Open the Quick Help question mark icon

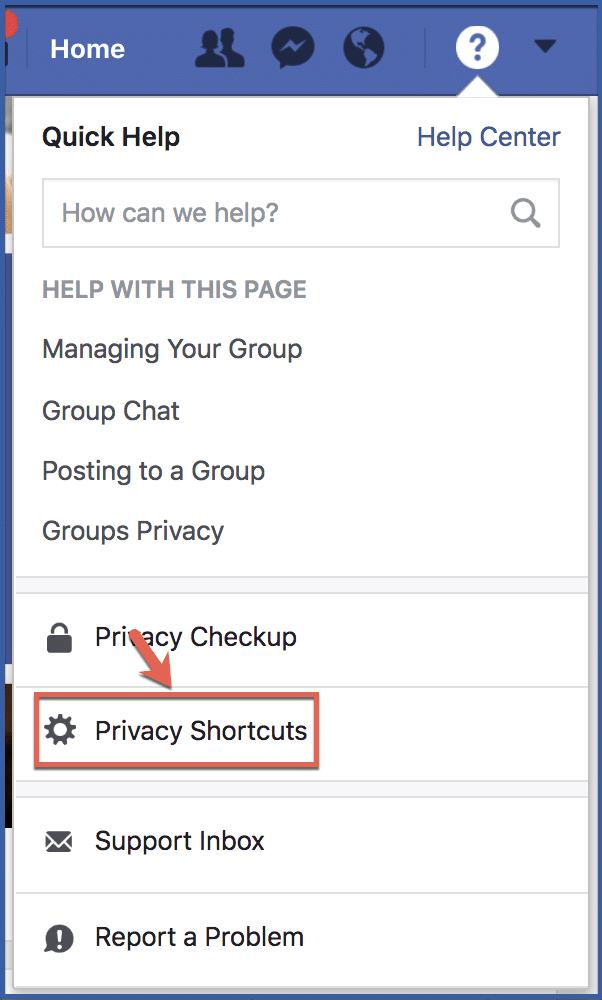click(x=477, y=47)
